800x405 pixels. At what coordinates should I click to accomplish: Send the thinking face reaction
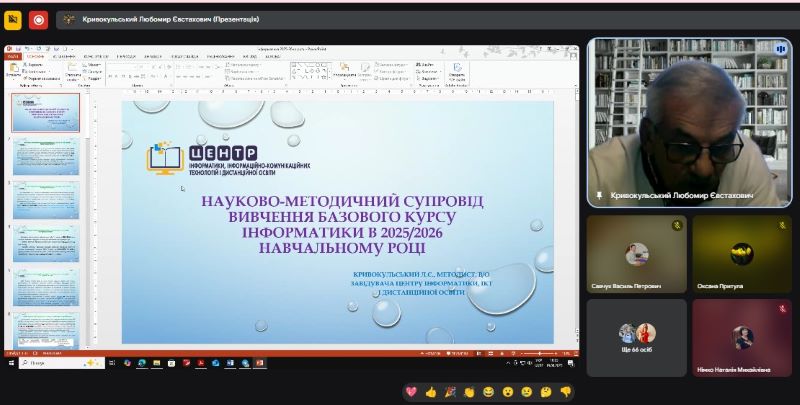[x=546, y=392]
